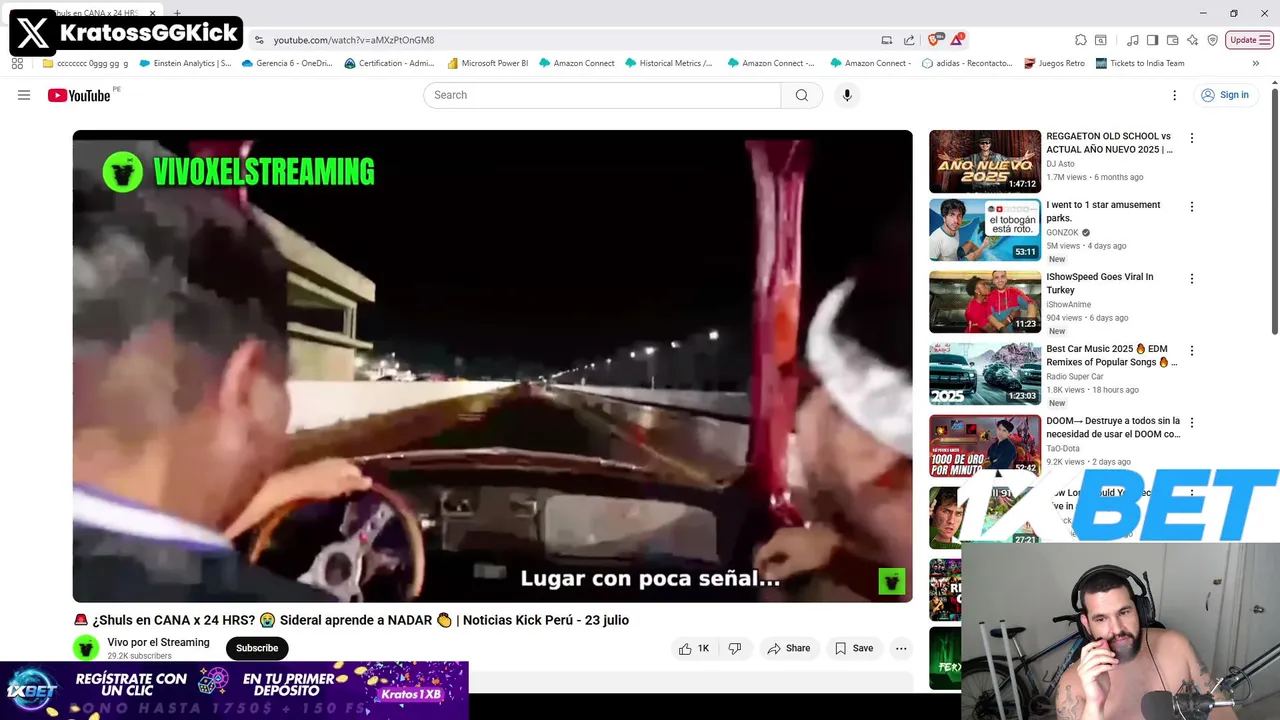This screenshot has width=1280, height=720.
Task: Click the 1XBET Regístrate banner
Action: click(234, 690)
